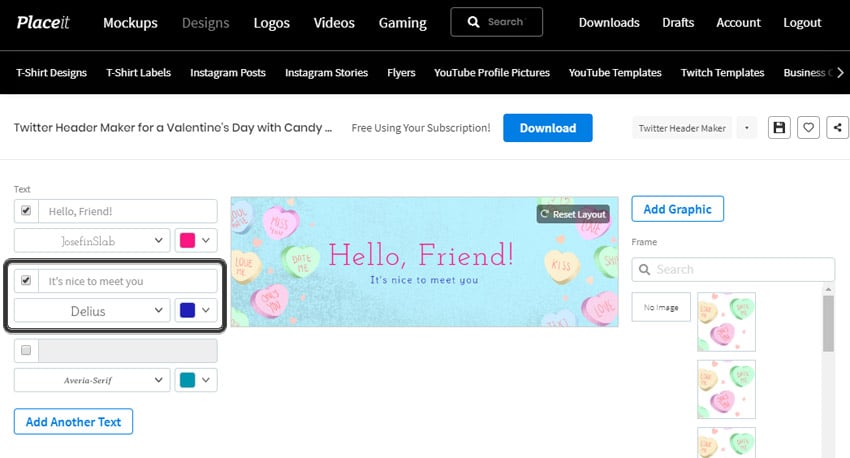
Task: Open the Mockups menu
Action: (x=130, y=23)
